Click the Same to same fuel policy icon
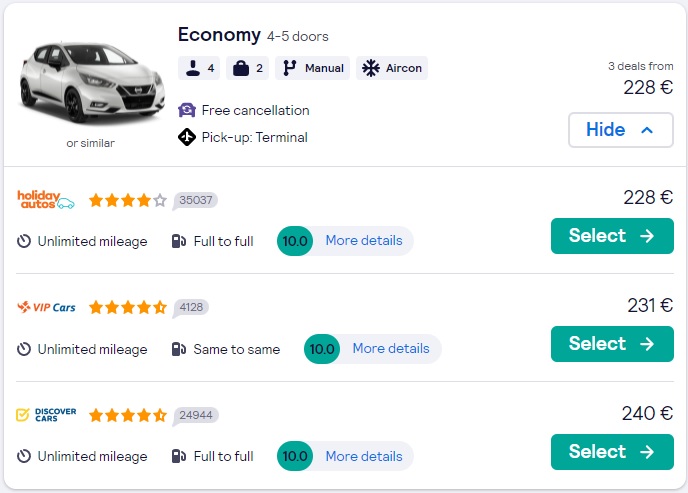This screenshot has height=493, width=688. tap(178, 349)
